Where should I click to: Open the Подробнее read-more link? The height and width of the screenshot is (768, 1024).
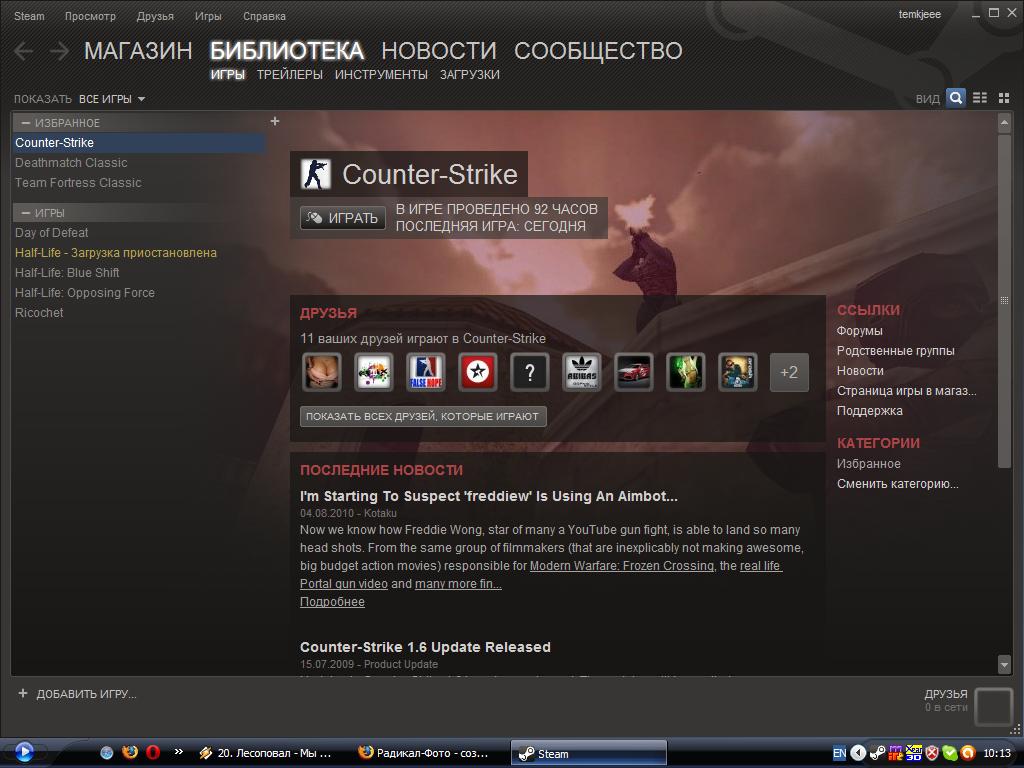pos(332,601)
